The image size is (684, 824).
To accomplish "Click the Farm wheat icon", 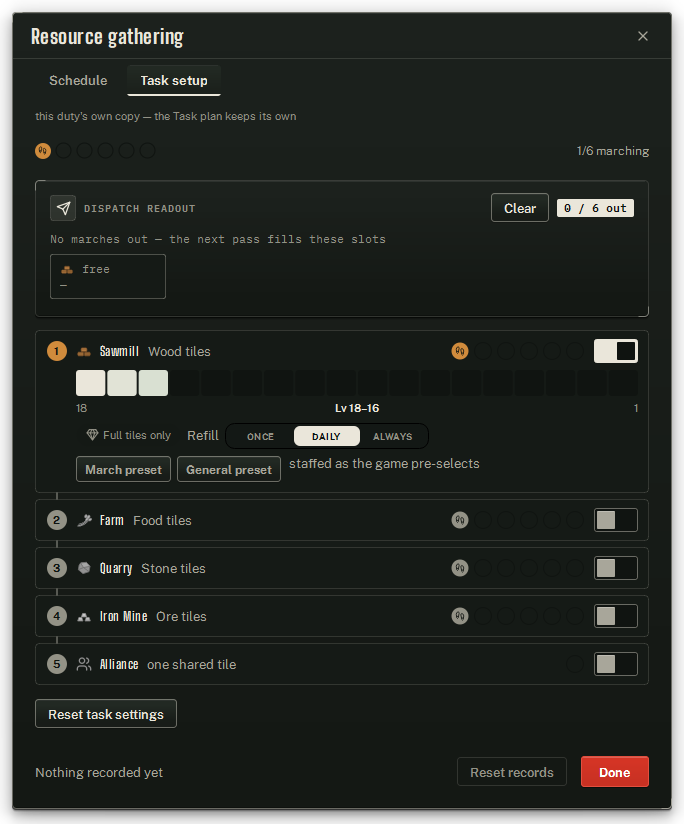I will tap(84, 520).
